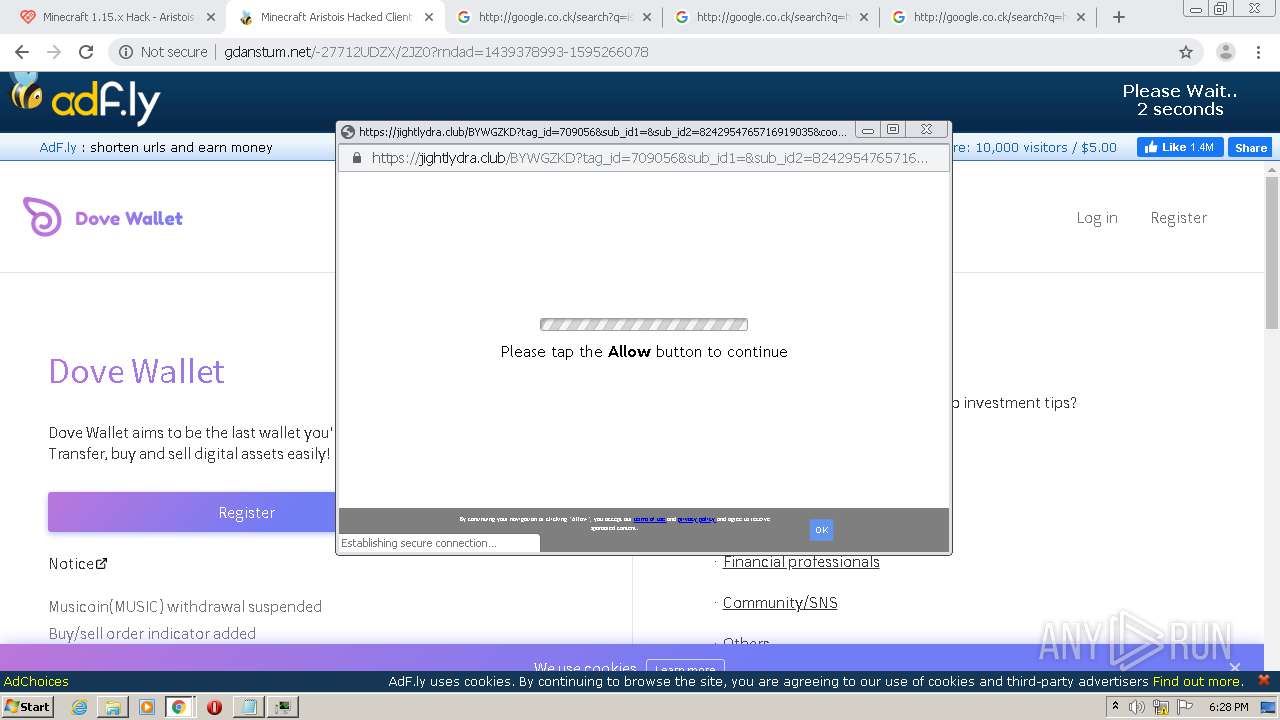1280x720 pixels.
Task: Click the Facebook Share button
Action: pyautogui.click(x=1250, y=147)
